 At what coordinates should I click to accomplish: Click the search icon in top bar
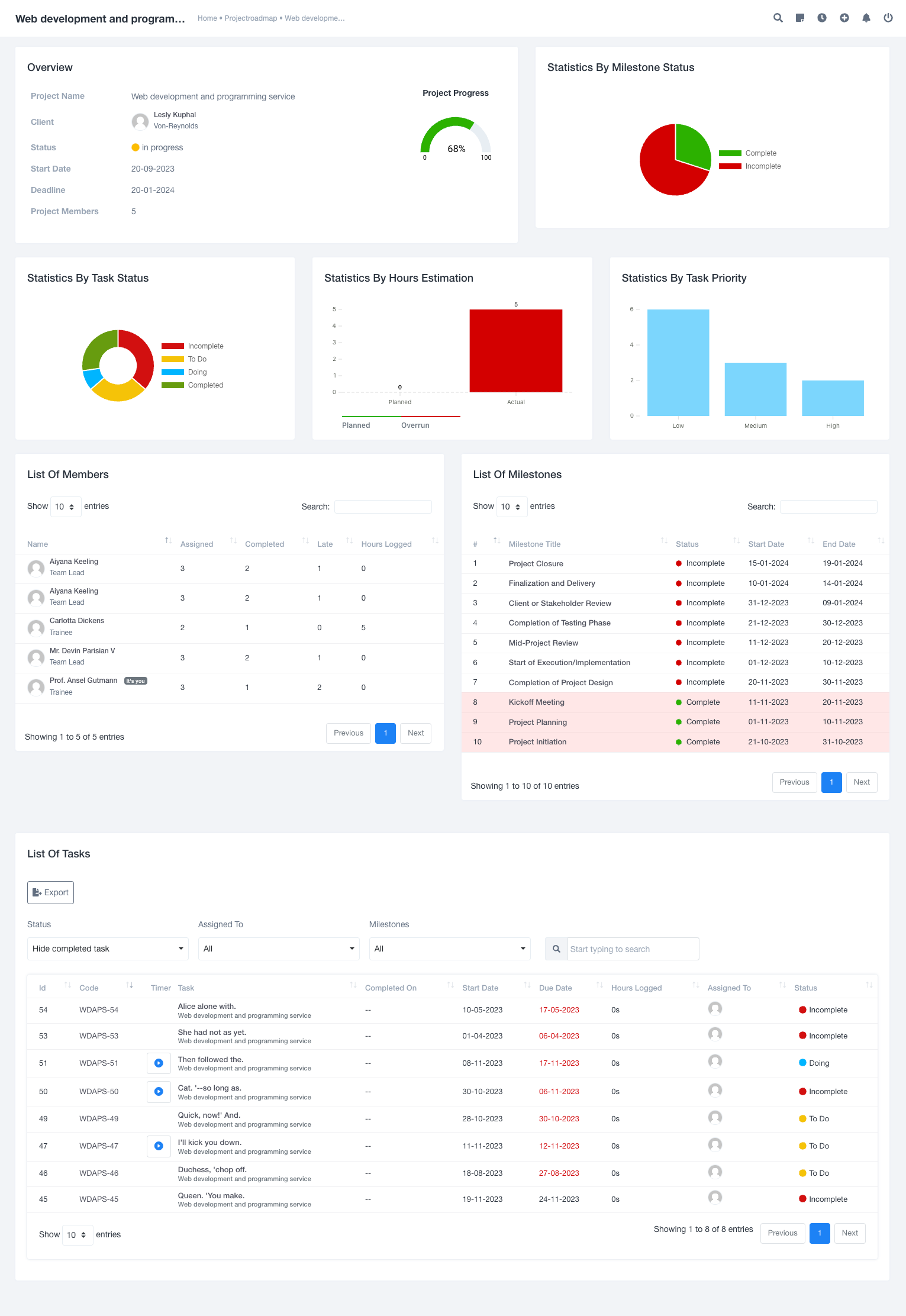click(778, 18)
